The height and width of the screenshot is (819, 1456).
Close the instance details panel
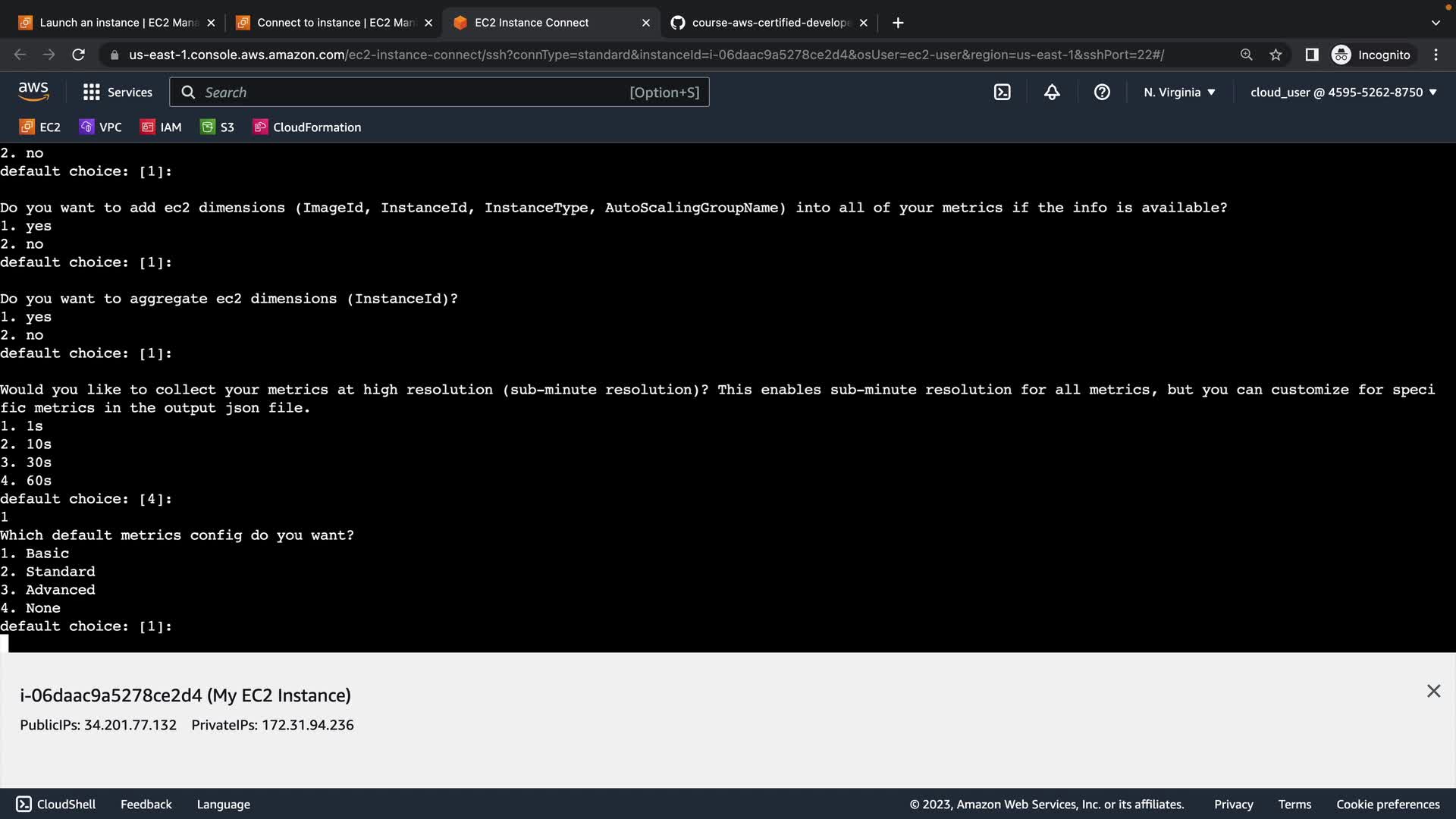pyautogui.click(x=1433, y=691)
